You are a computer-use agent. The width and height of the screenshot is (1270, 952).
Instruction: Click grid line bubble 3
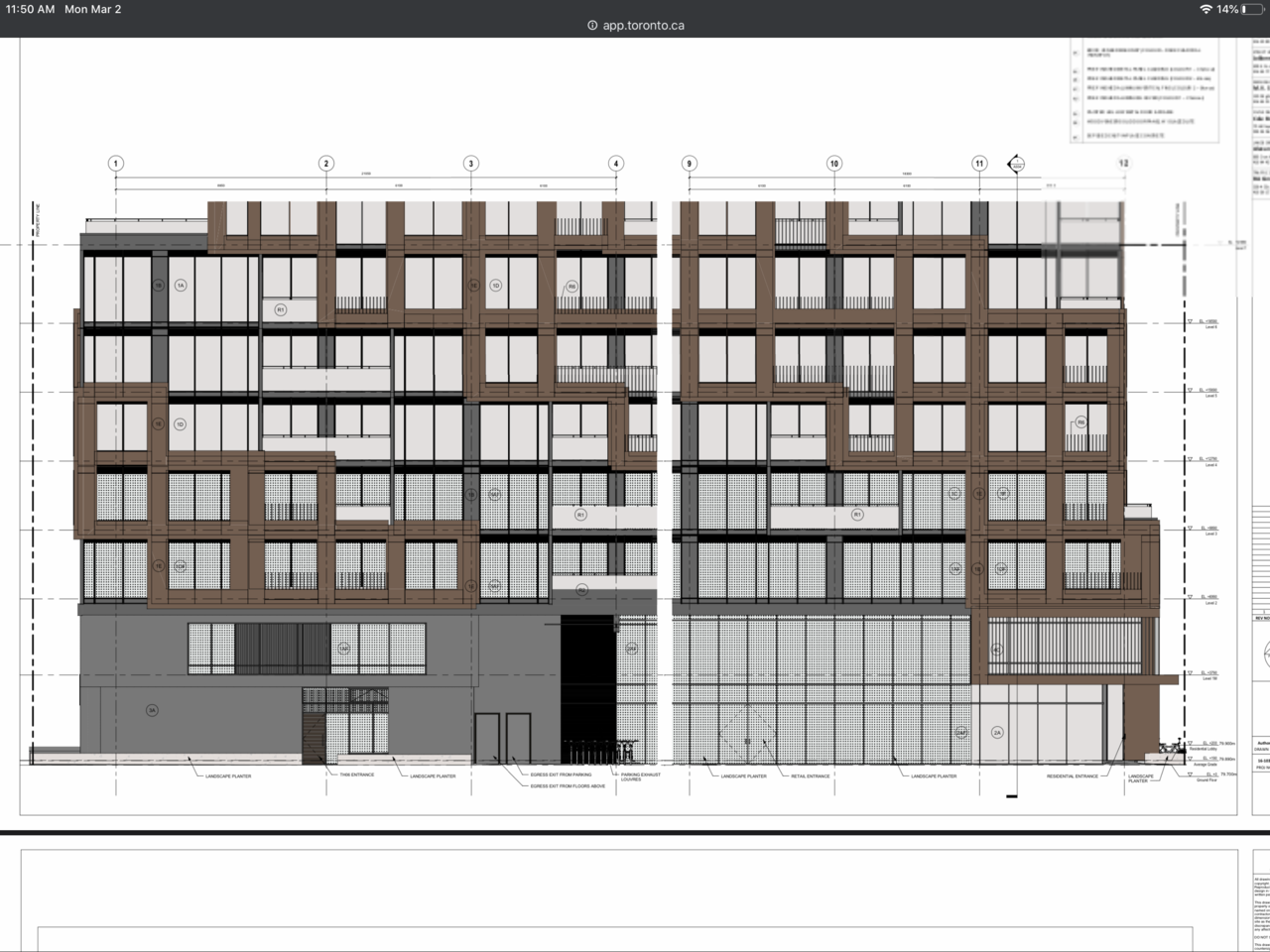[x=471, y=164]
